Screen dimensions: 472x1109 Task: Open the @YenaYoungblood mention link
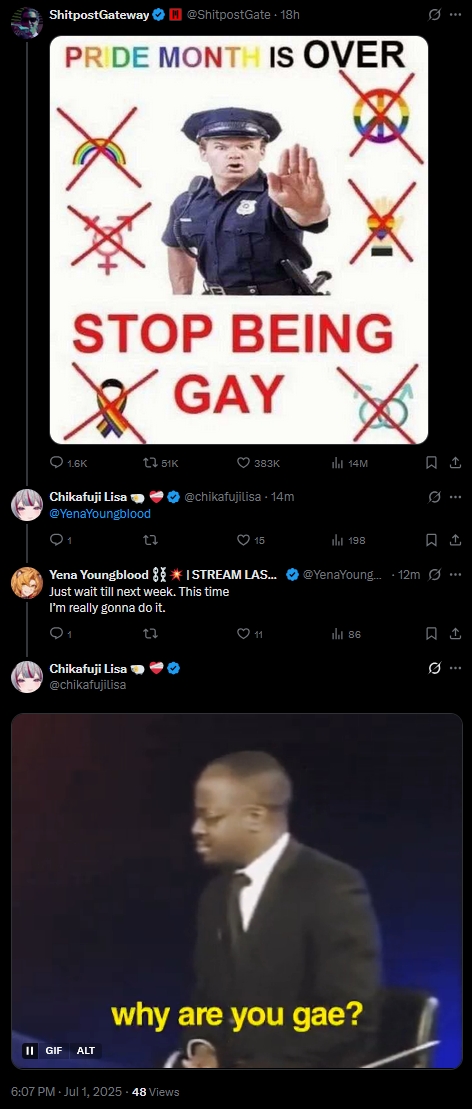coord(100,514)
